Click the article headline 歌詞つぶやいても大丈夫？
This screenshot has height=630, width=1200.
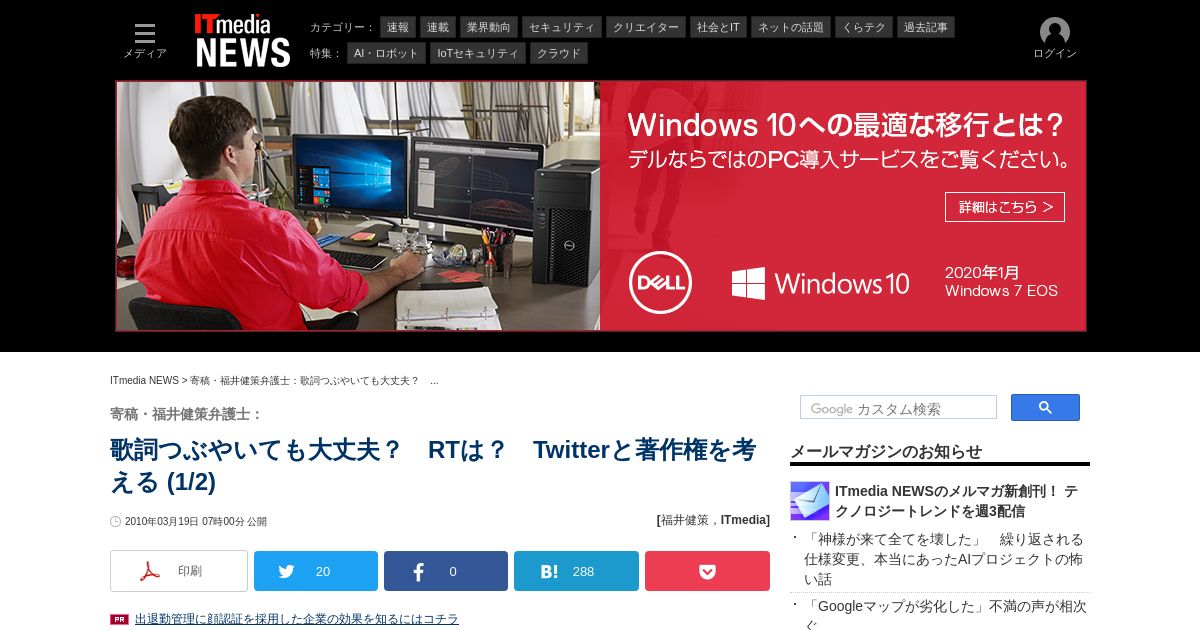(x=433, y=465)
